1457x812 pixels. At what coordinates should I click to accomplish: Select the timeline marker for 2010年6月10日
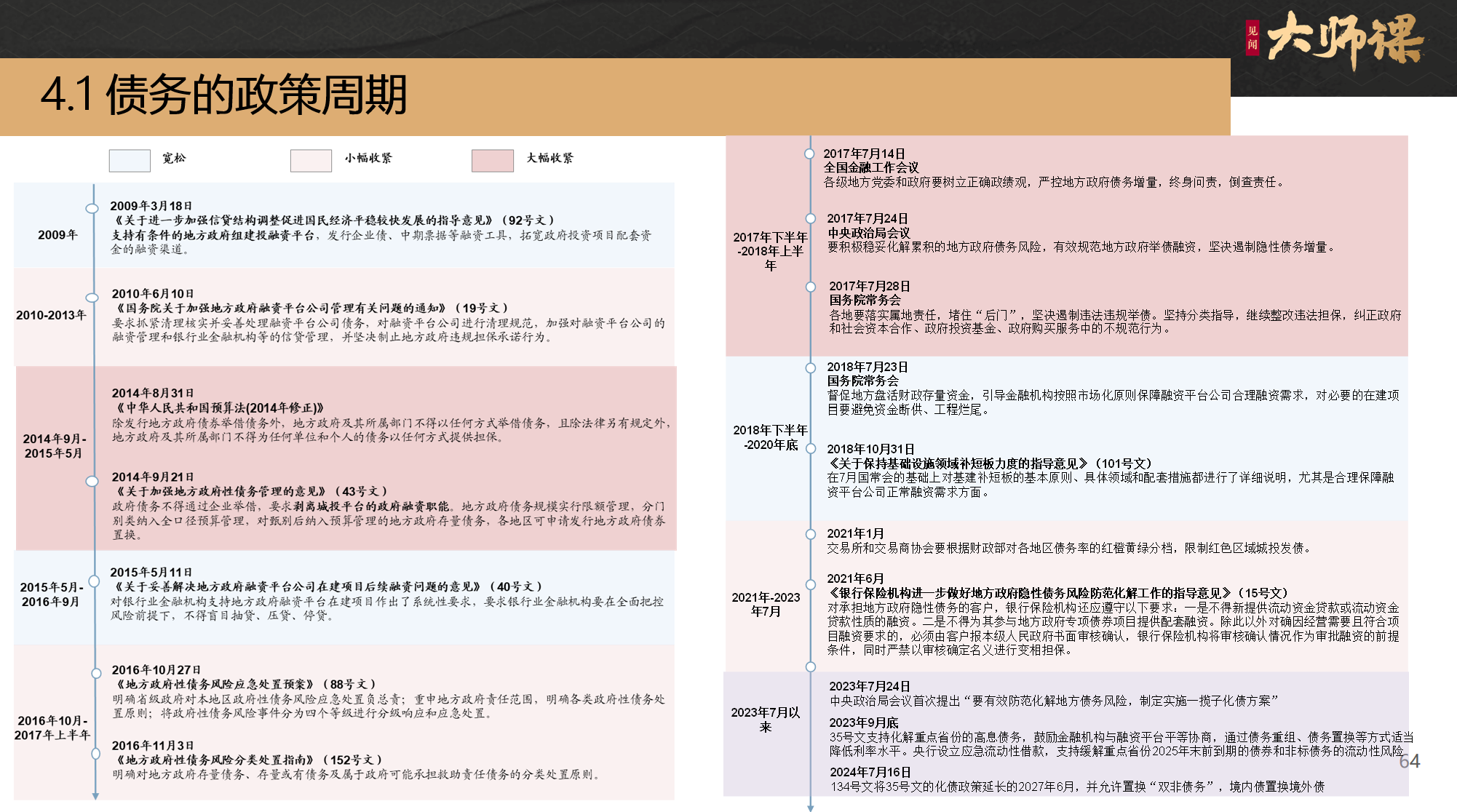point(92,298)
